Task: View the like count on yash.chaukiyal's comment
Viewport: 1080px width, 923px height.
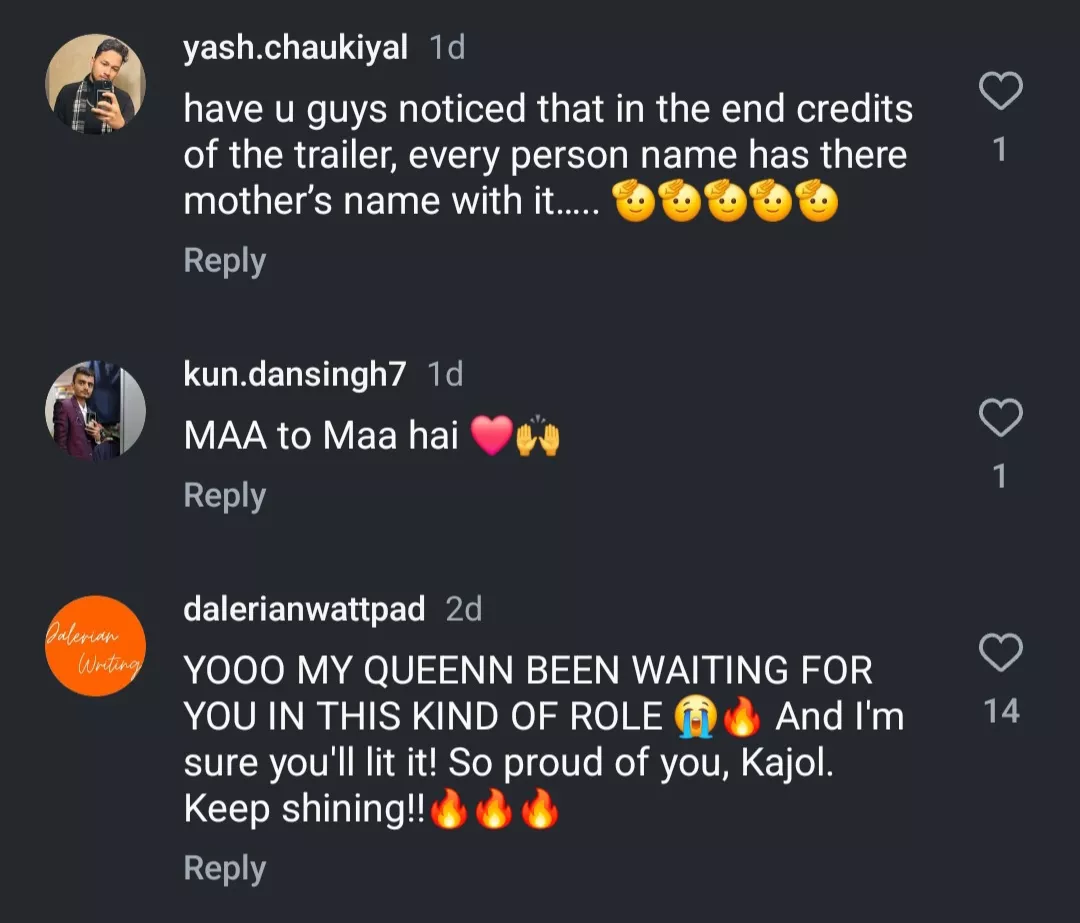Action: [999, 151]
